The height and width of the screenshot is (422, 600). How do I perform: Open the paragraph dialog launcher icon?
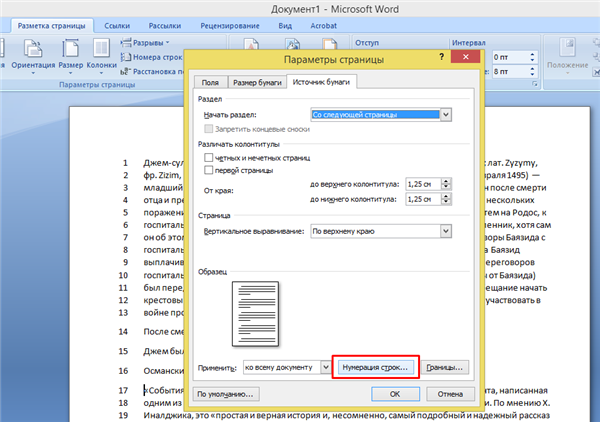coord(535,84)
